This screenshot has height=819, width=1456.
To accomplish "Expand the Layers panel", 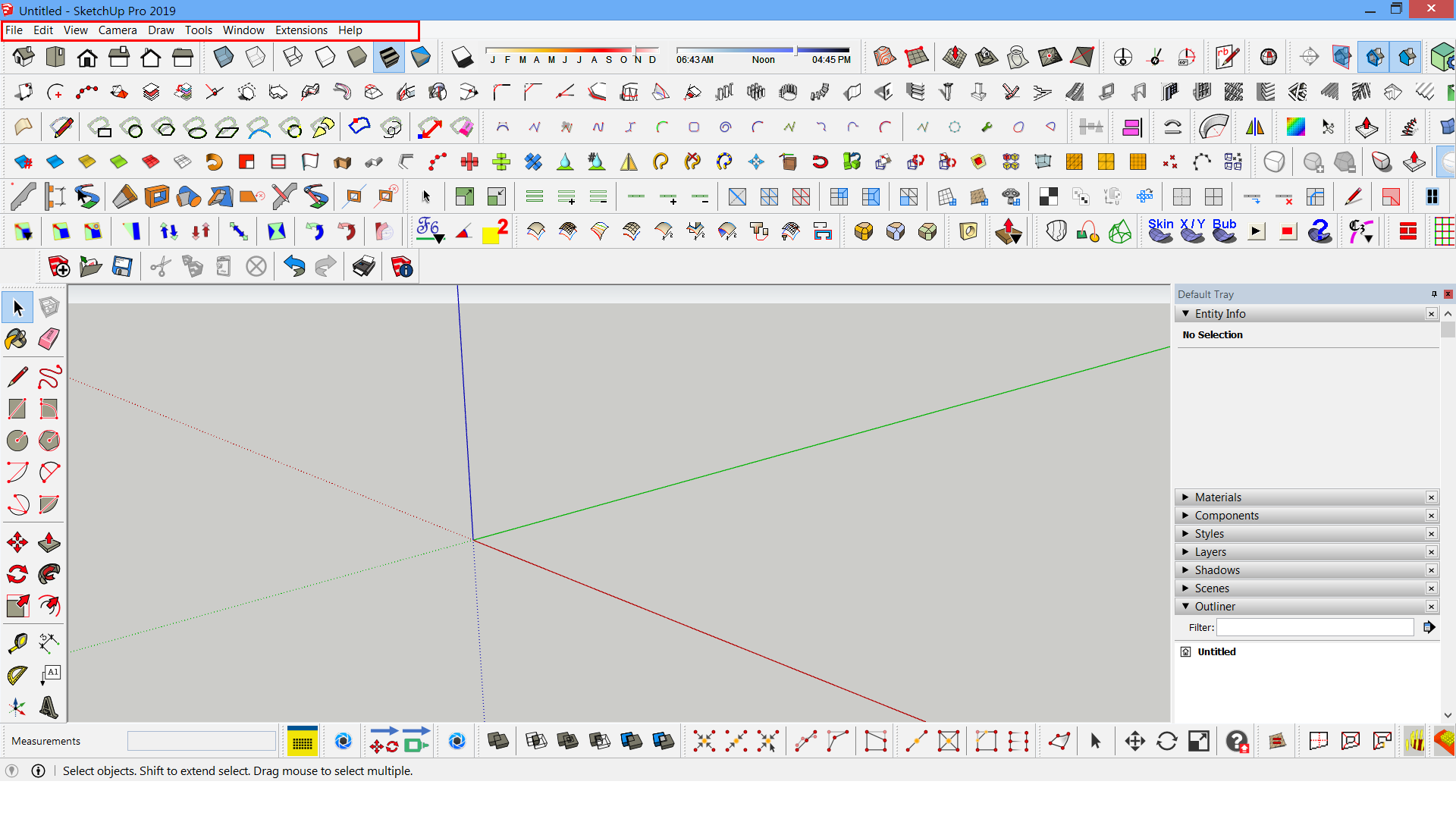I will coord(1210,552).
